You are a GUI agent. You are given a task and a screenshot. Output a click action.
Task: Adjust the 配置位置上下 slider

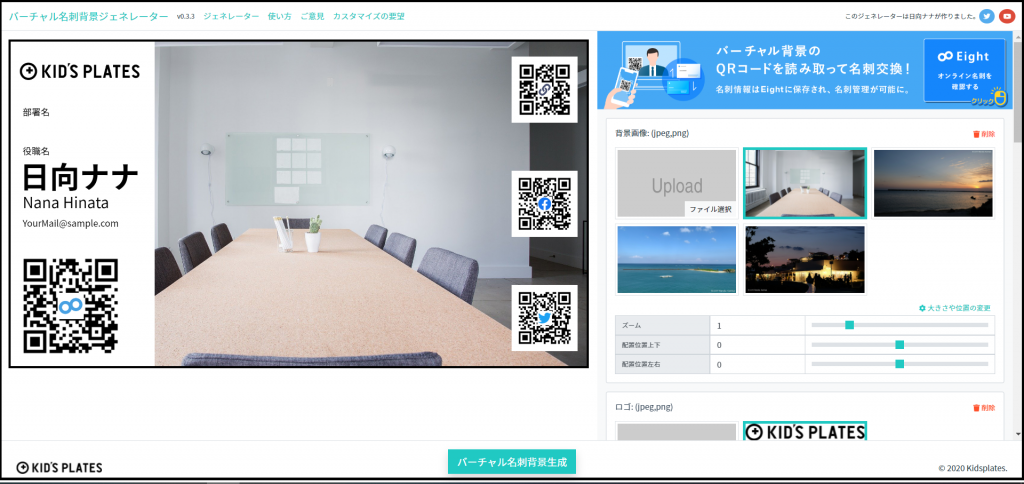[x=900, y=344]
